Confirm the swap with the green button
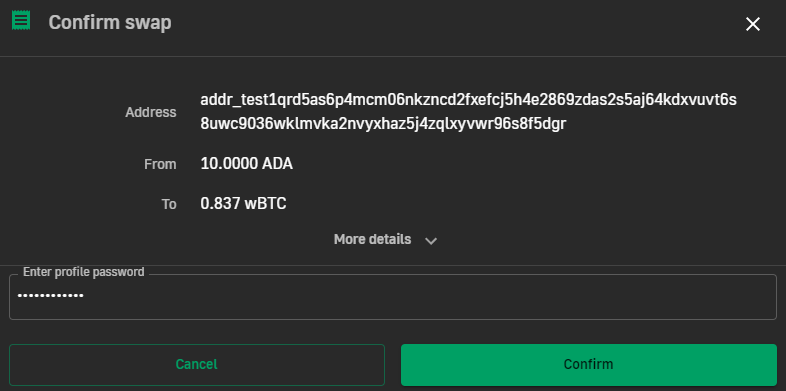This screenshot has height=391, width=786. coord(589,364)
